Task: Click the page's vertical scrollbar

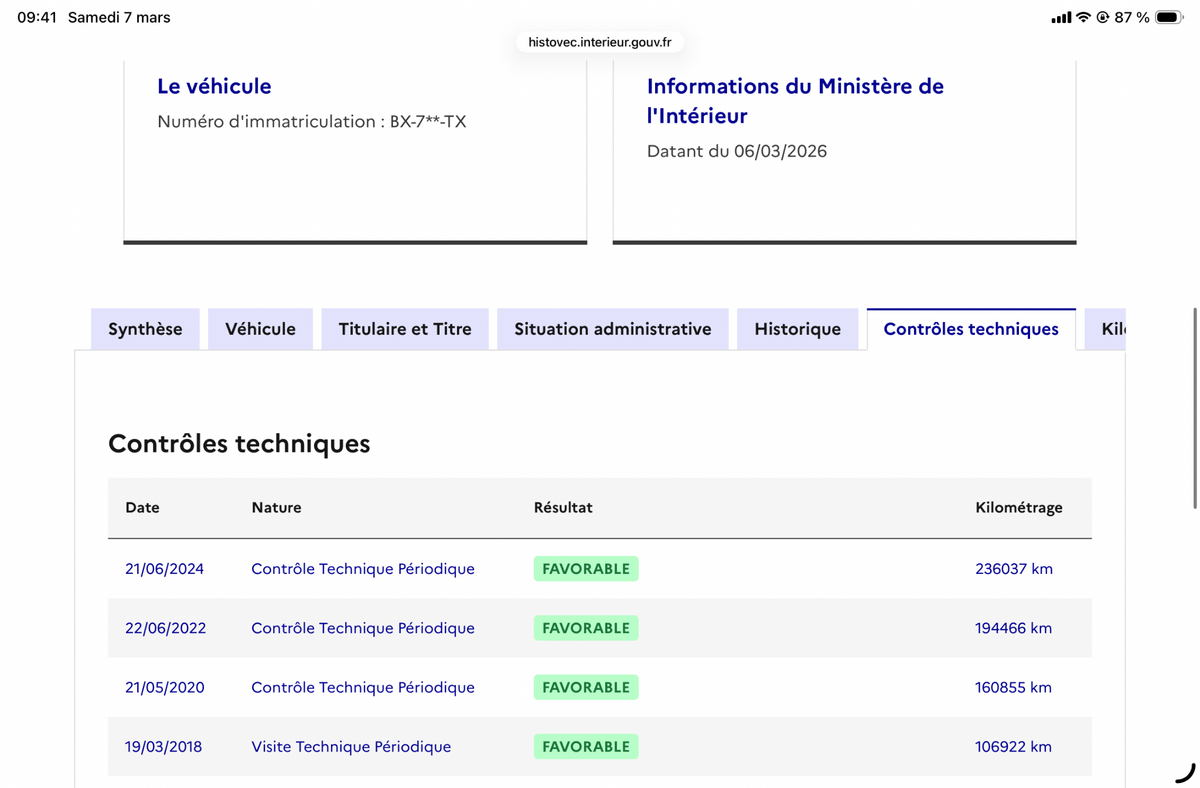Action: (x=1194, y=408)
